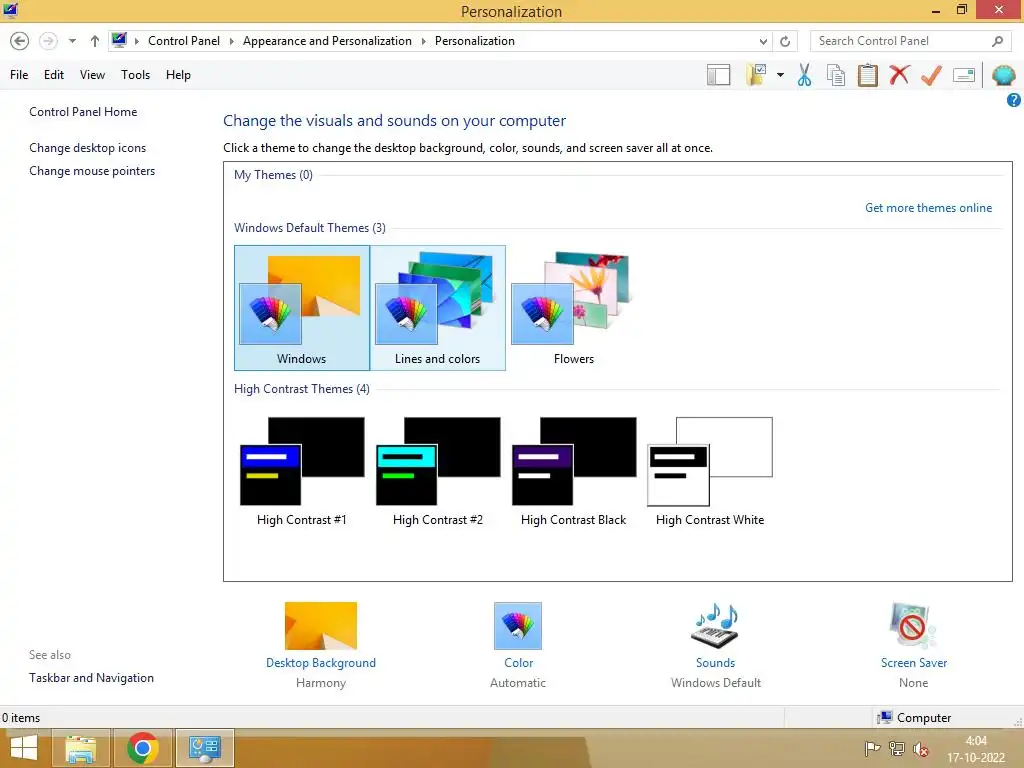Image resolution: width=1024 pixels, height=768 pixels.
Task: Refresh the Personalization page
Action: [785, 41]
